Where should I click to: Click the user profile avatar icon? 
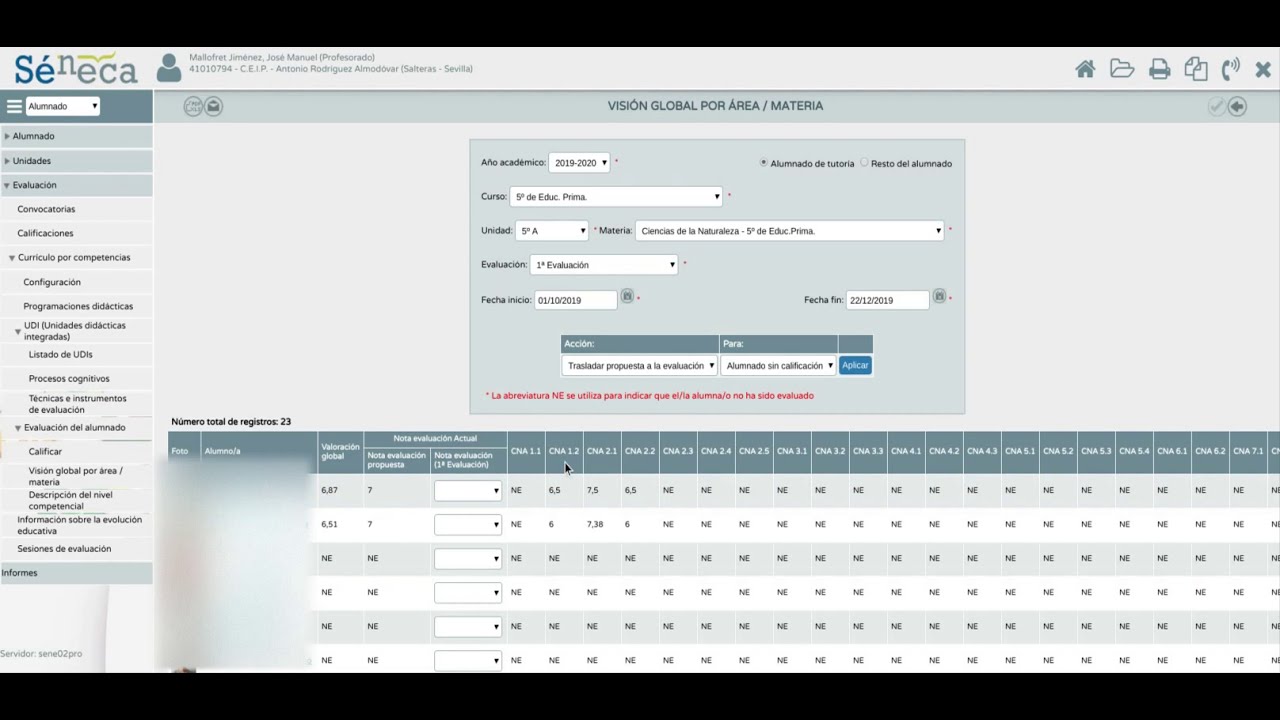[x=169, y=68]
